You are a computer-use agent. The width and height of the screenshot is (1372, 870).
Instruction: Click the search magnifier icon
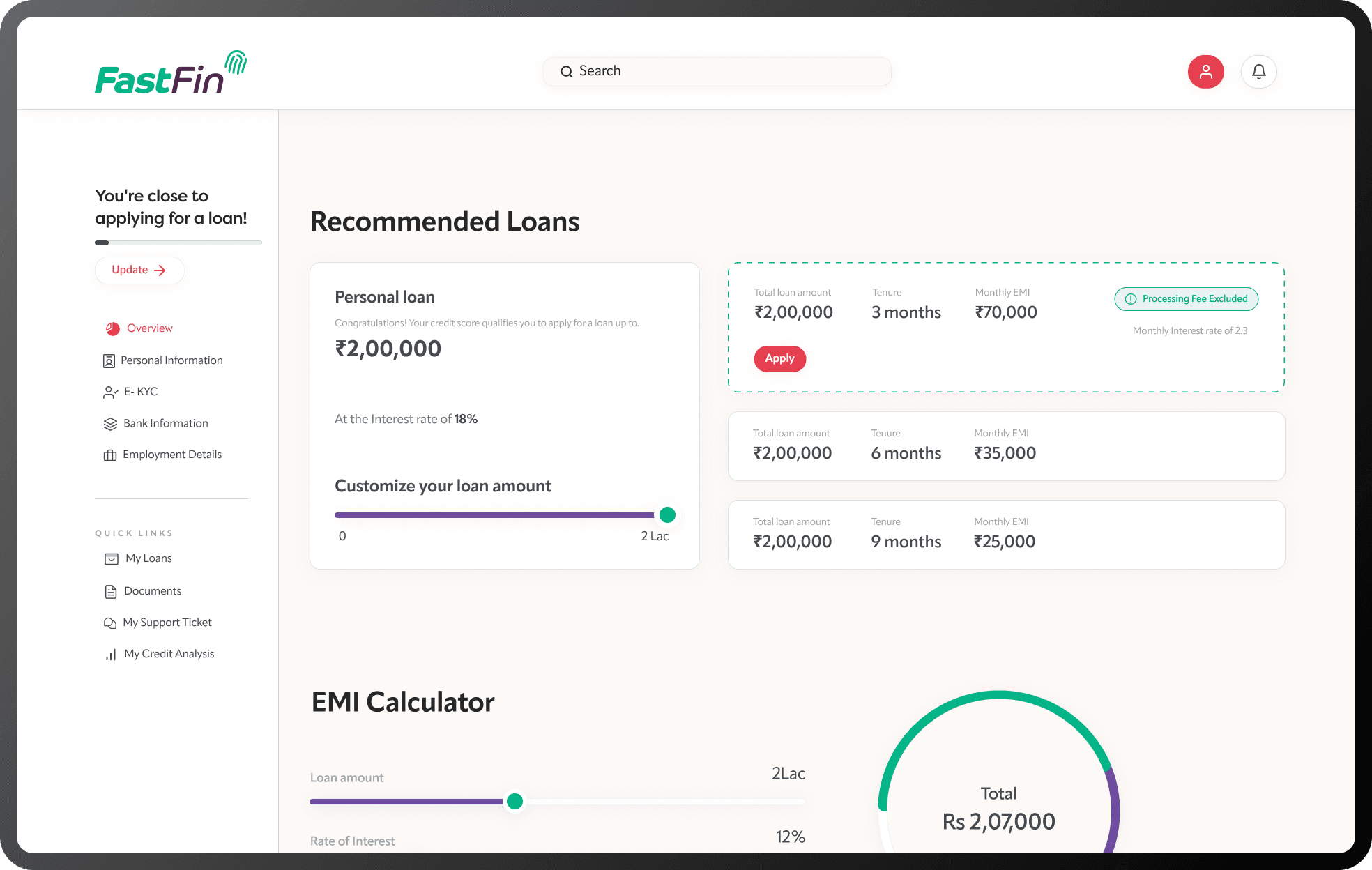[x=566, y=72]
